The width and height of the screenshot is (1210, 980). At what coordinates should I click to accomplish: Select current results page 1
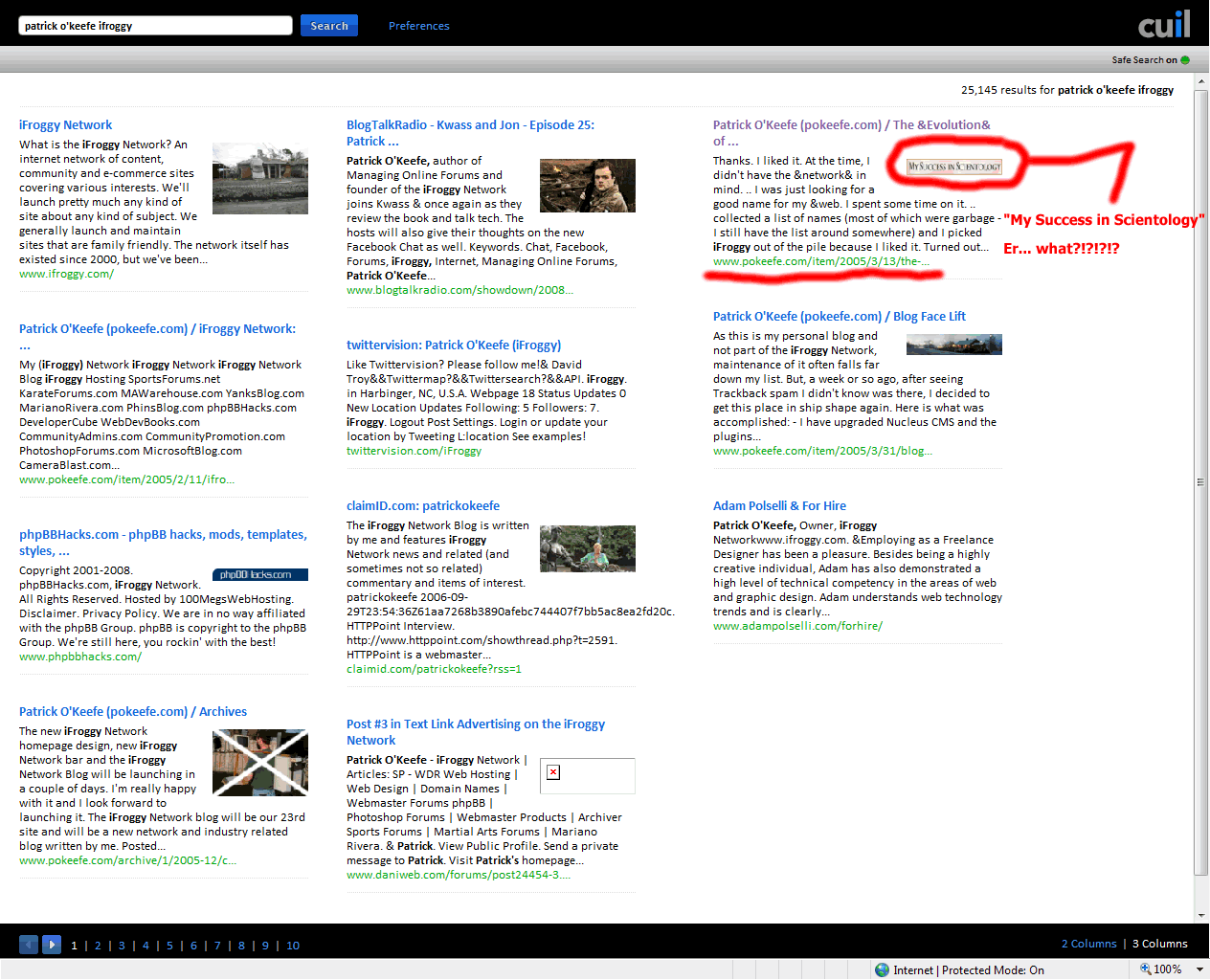click(74, 946)
